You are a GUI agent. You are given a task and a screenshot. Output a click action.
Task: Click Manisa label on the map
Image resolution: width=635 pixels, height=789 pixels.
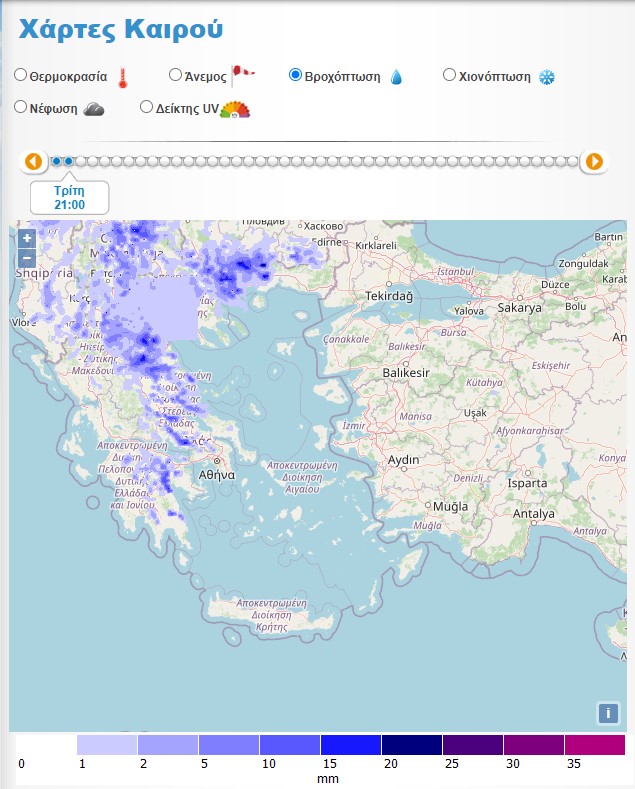click(x=416, y=417)
